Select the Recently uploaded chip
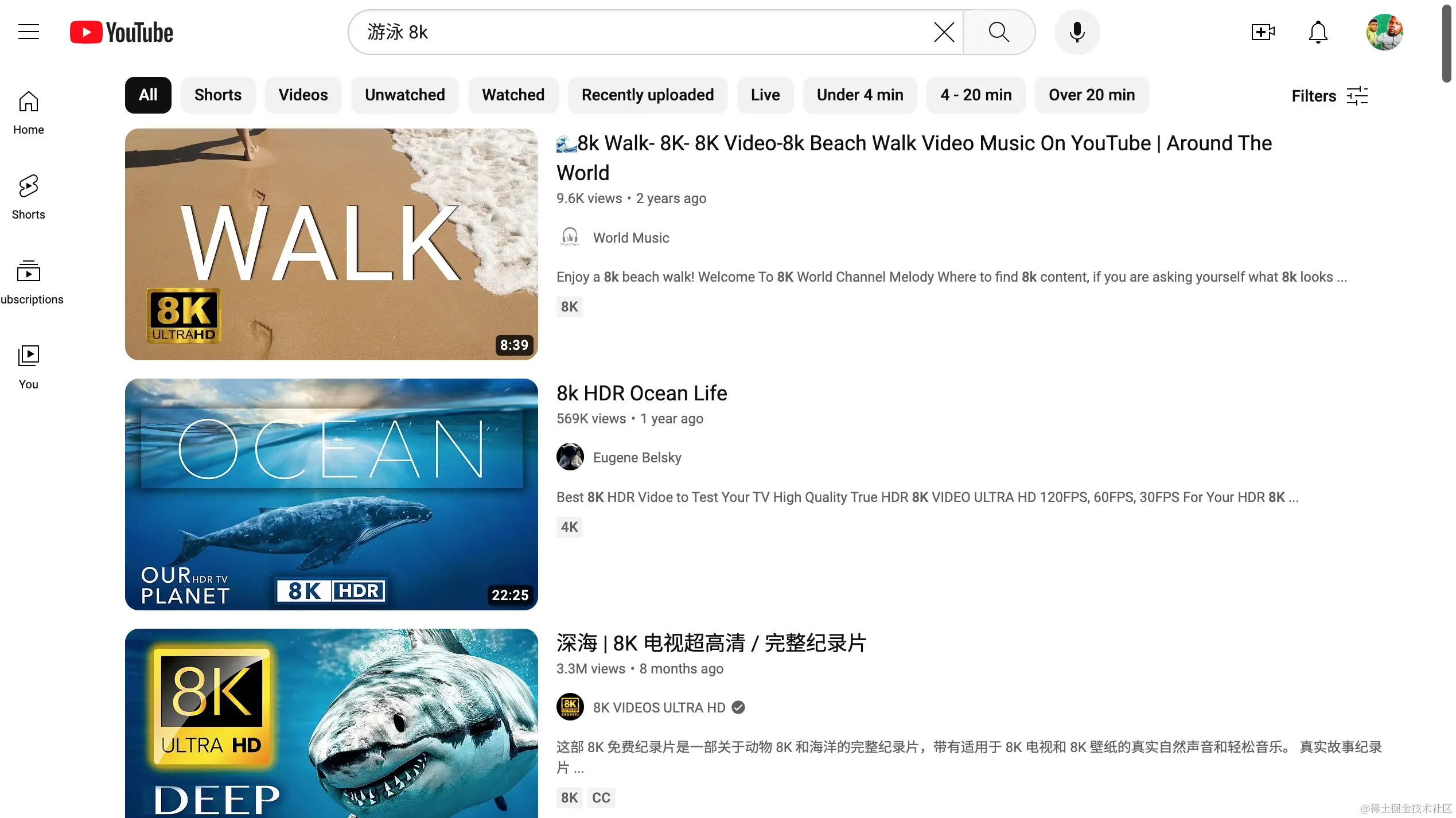 click(x=648, y=95)
